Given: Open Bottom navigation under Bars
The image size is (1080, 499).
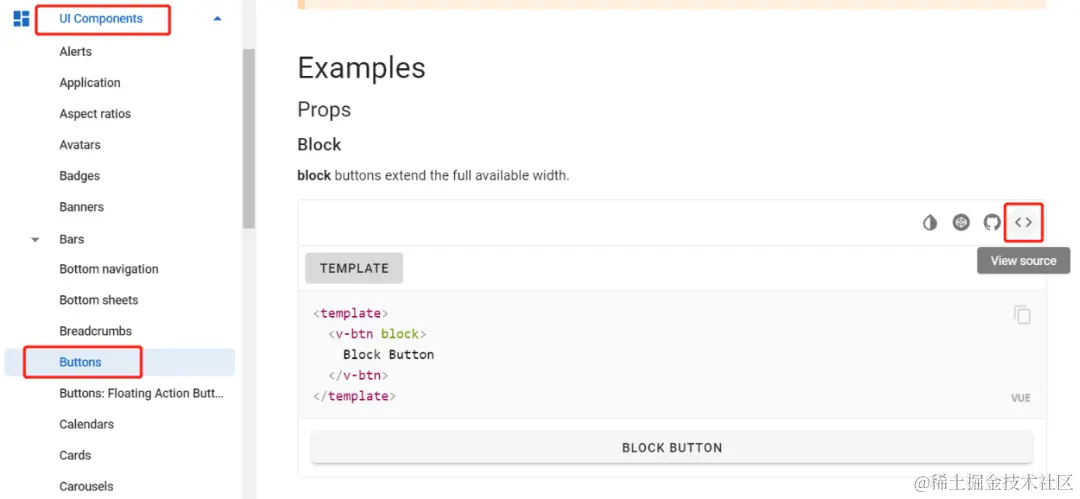Looking at the screenshot, I should 109,269.
